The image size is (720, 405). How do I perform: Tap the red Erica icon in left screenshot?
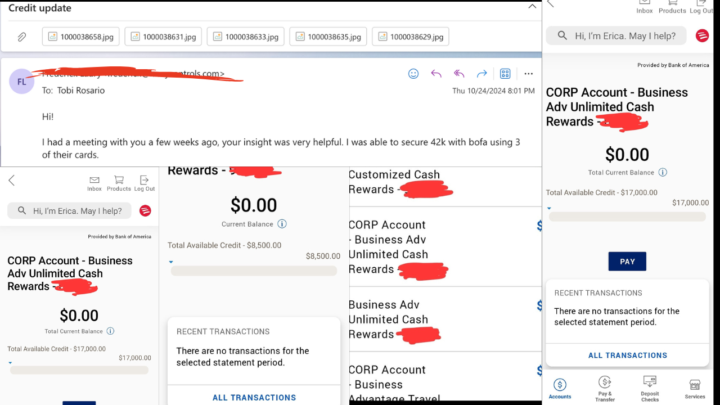click(145, 211)
